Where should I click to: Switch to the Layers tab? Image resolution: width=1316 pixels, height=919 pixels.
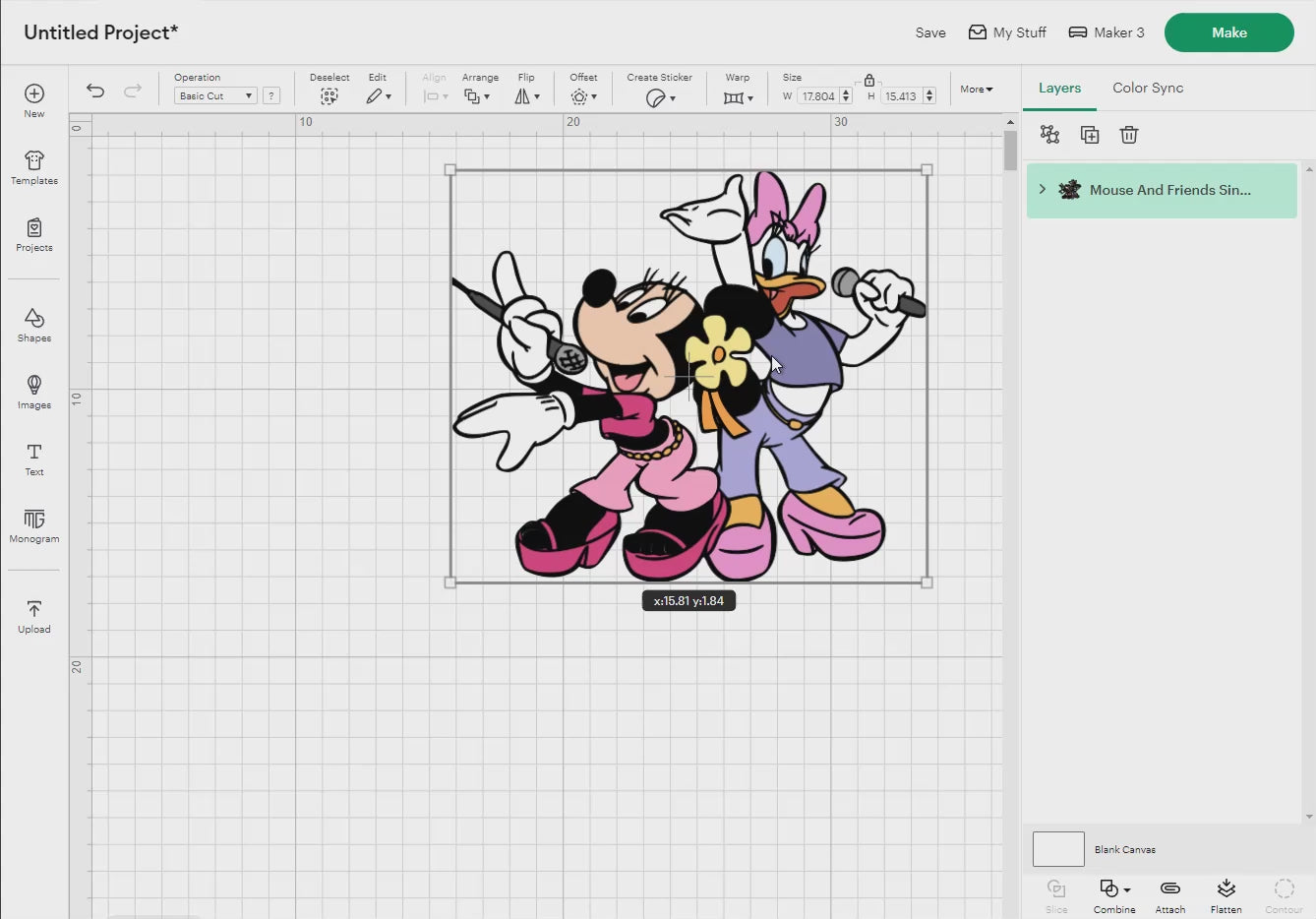tap(1059, 88)
